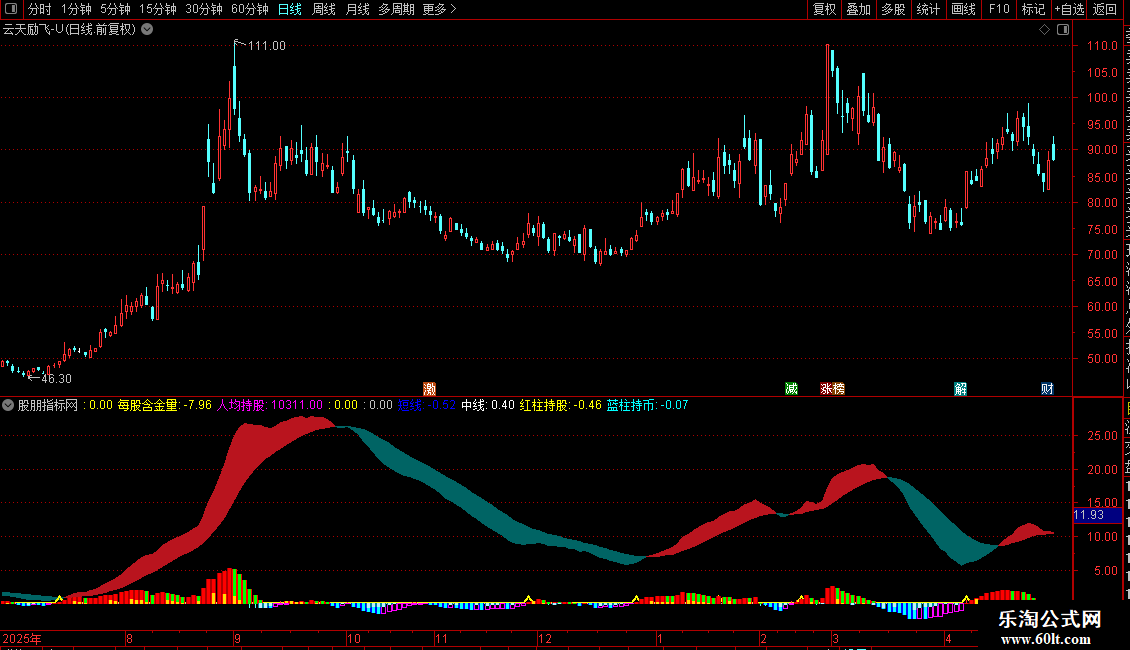The image size is (1130, 650).
Task: Select the 30分钟 period tab
Action: coord(204,9)
